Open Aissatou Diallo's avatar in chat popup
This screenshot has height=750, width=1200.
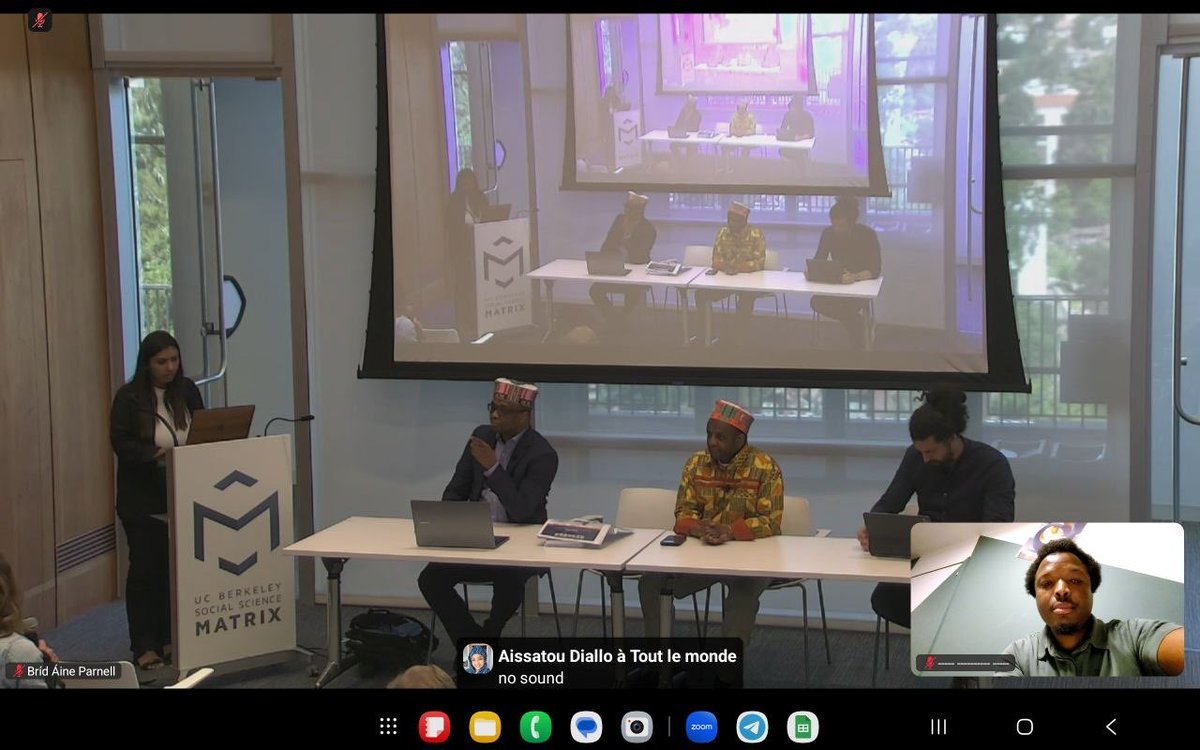click(x=477, y=658)
